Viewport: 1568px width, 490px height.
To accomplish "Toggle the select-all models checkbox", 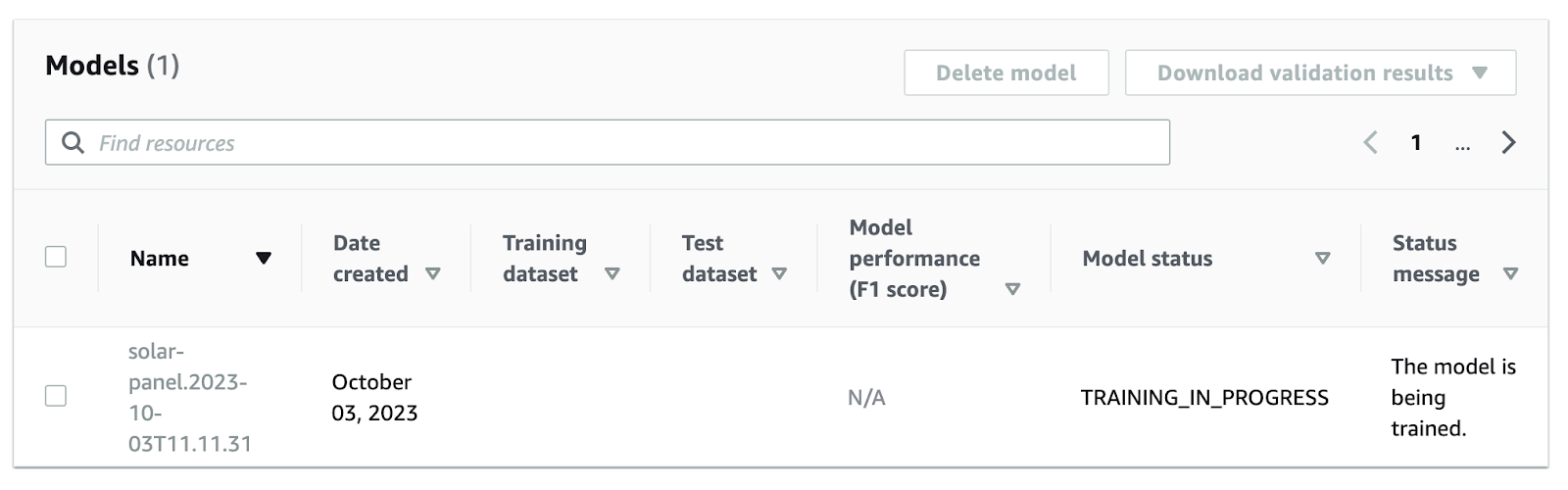I will click(x=56, y=257).
